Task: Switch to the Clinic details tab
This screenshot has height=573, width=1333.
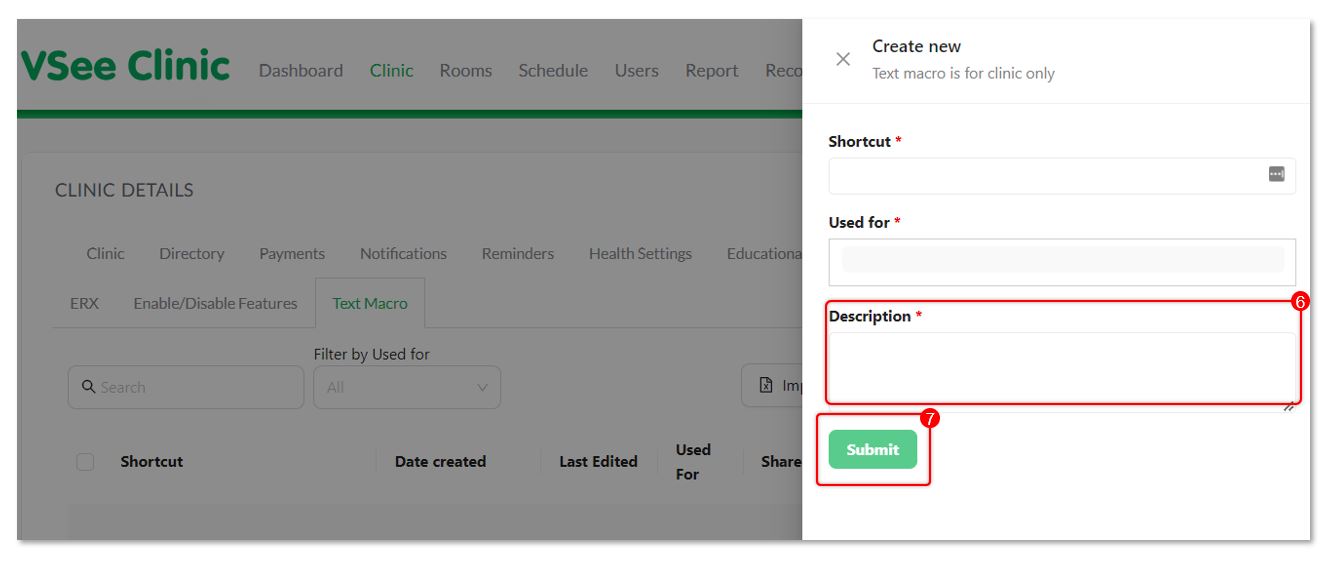Action: point(105,254)
